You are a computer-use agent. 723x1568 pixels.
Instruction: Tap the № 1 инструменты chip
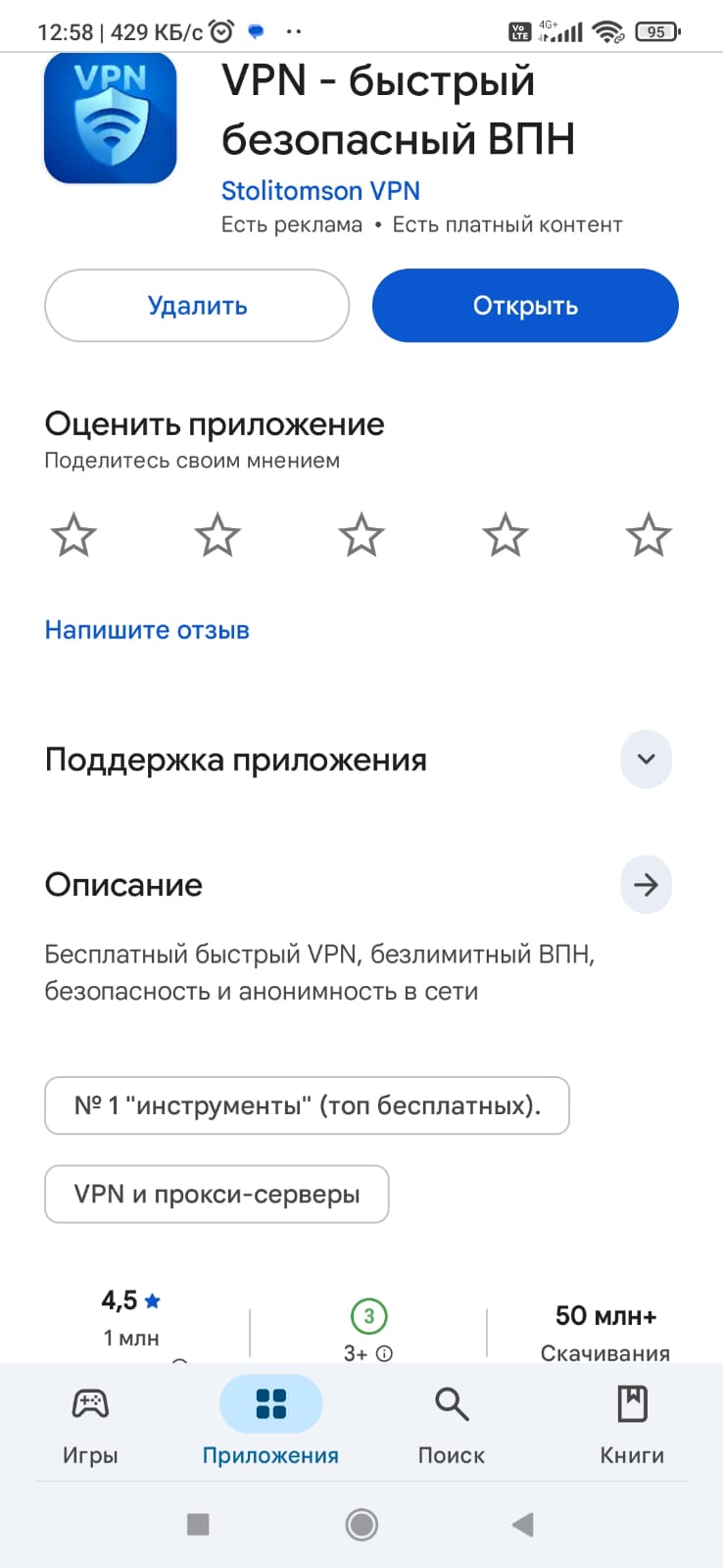[307, 1105]
